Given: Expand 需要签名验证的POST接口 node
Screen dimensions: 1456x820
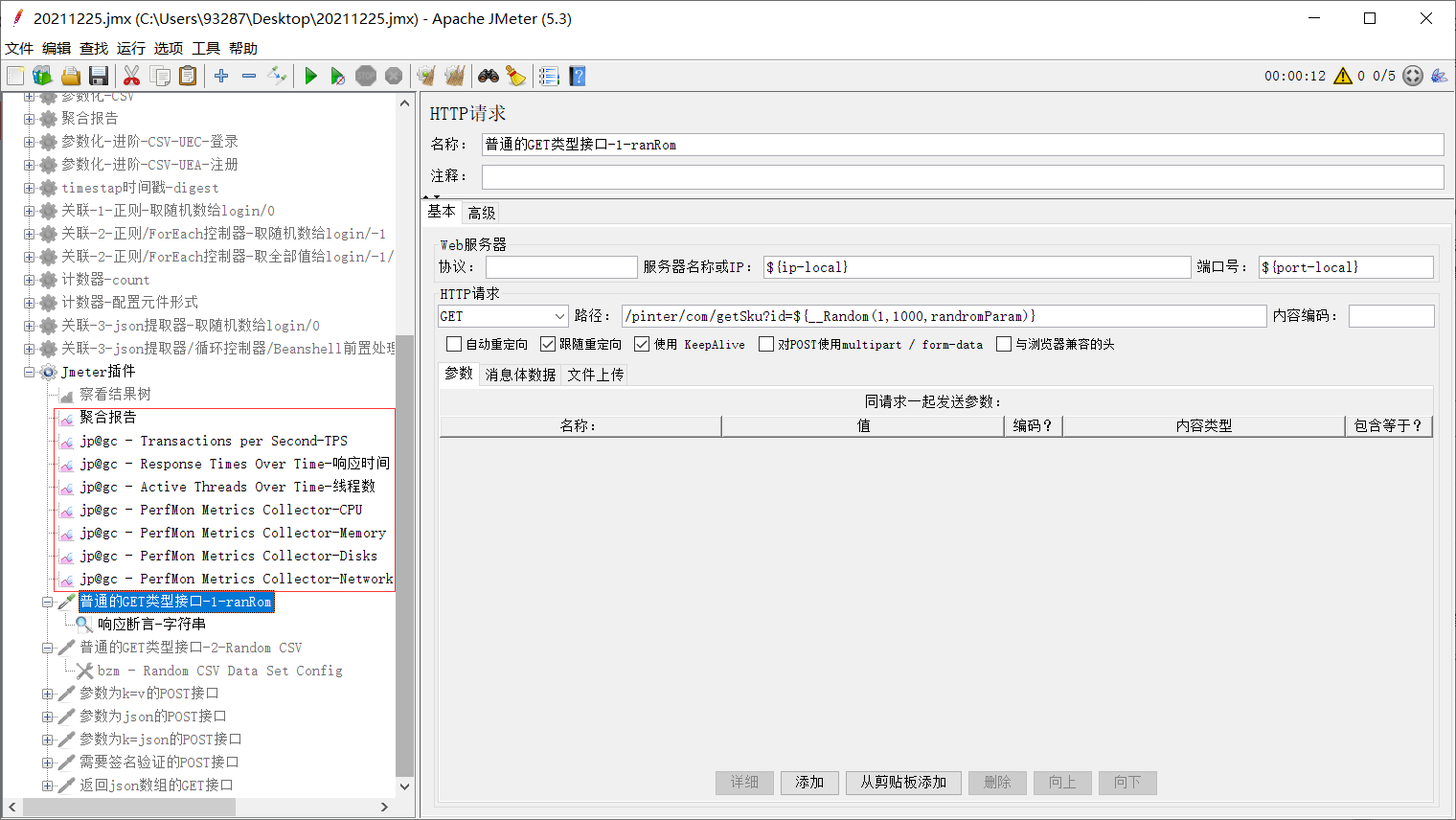Looking at the screenshot, I should click(47, 763).
